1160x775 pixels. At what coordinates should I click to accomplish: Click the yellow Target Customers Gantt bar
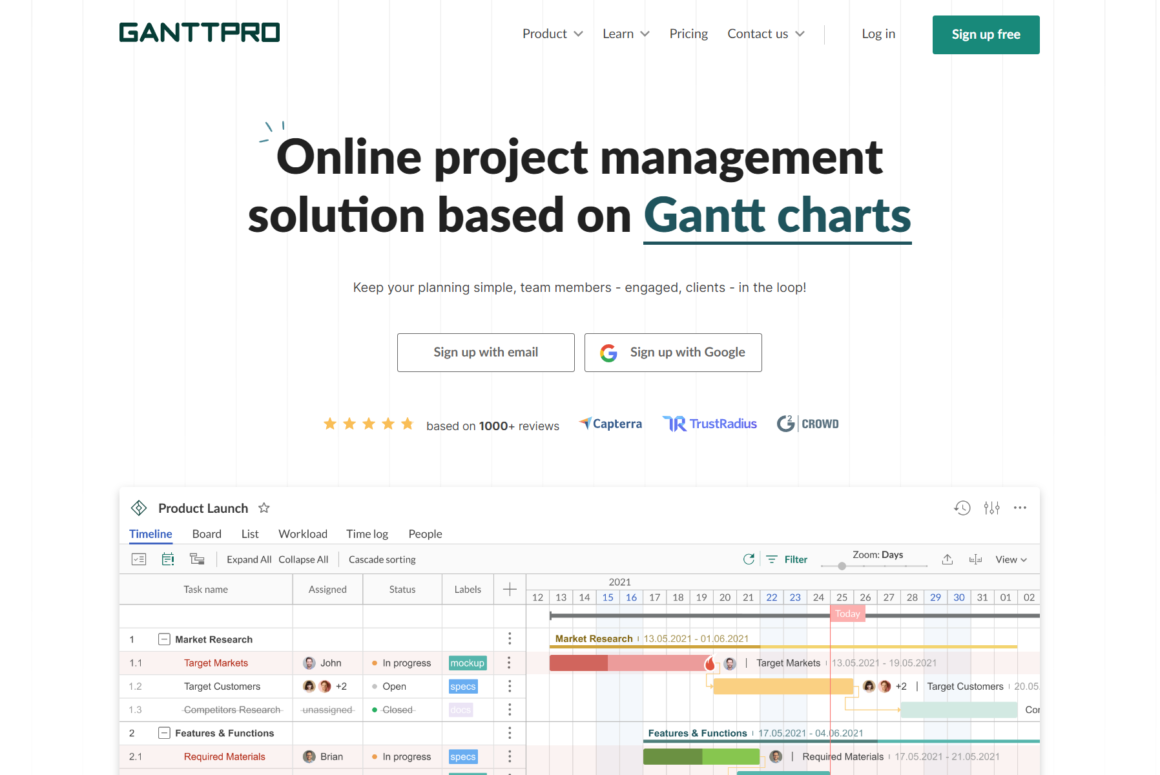click(783, 686)
